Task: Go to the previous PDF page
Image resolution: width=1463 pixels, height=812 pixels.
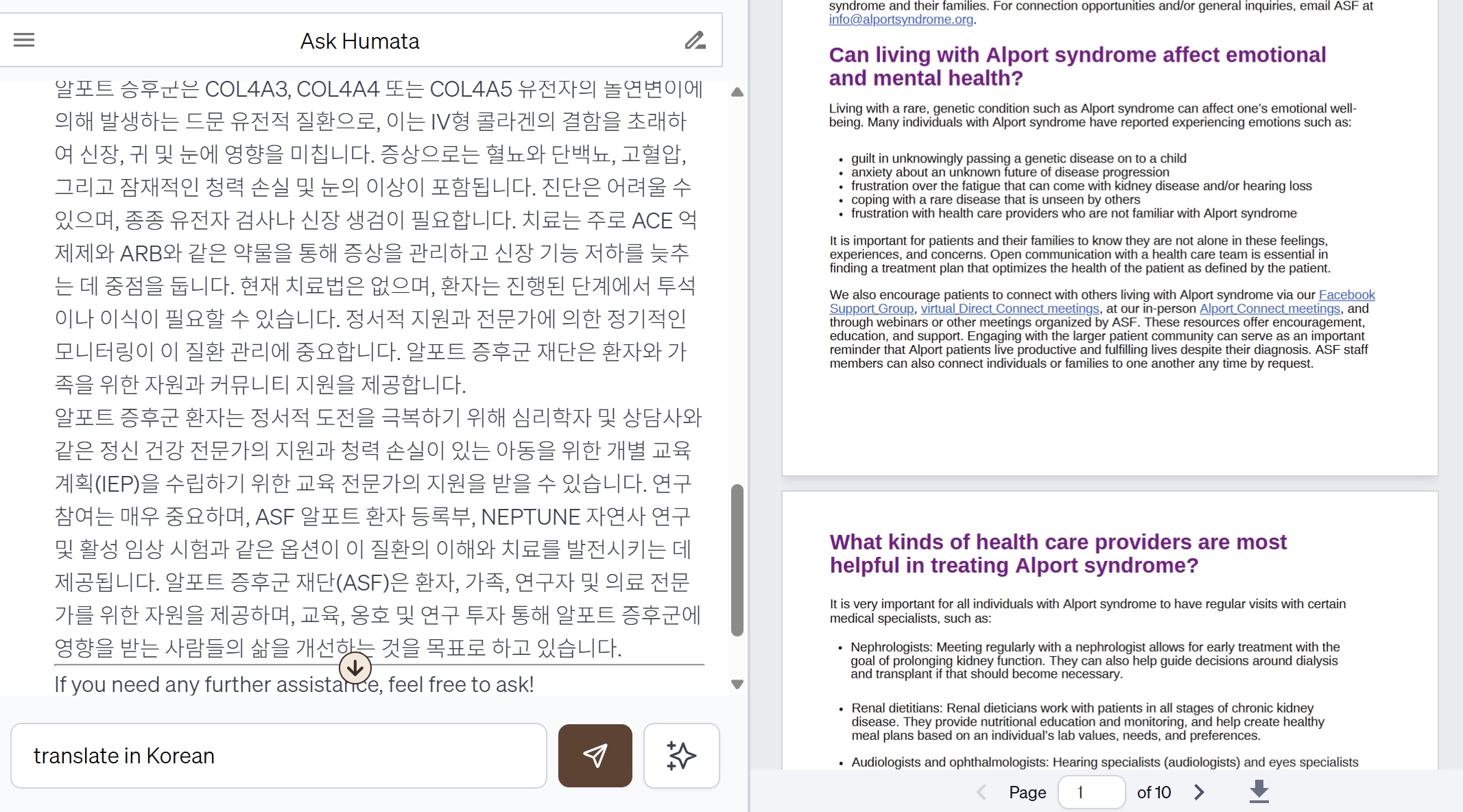Action: (982, 792)
